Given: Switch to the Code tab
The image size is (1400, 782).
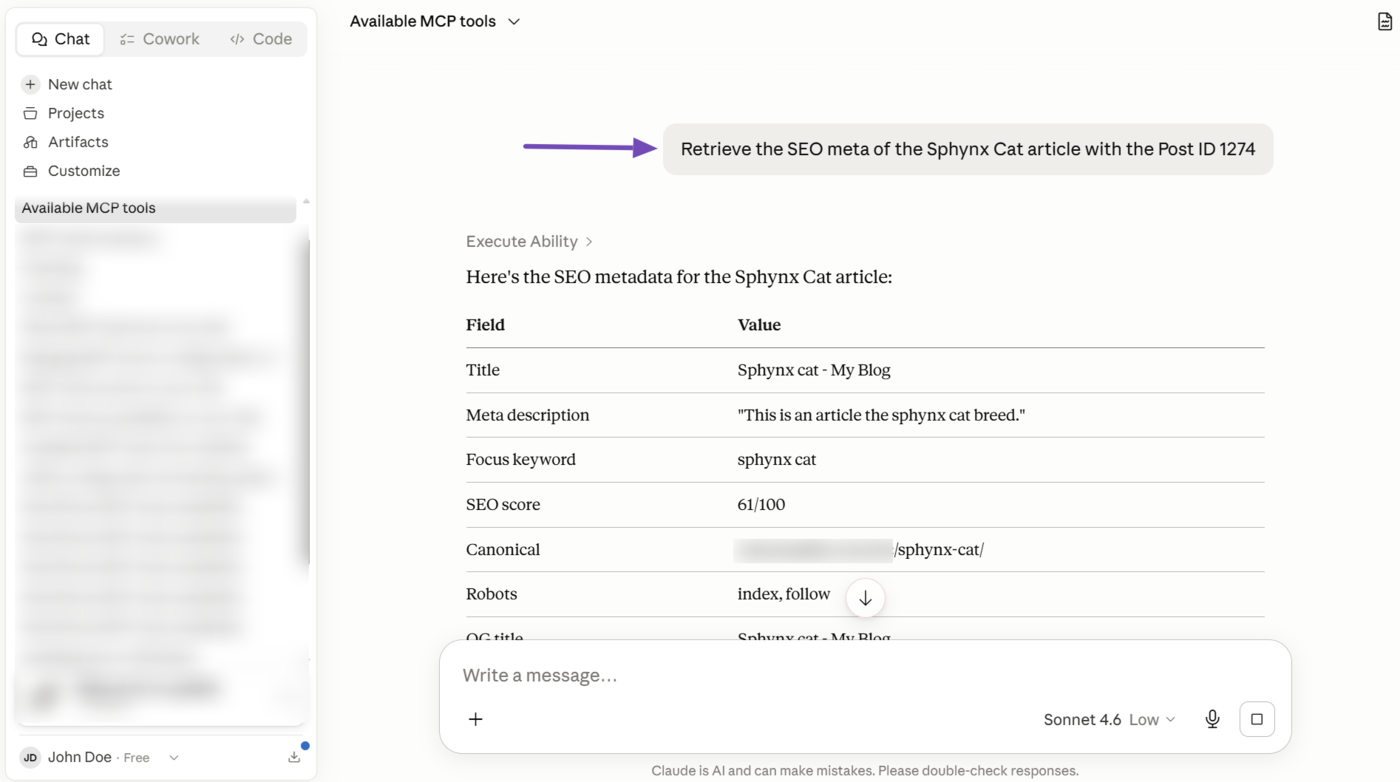Looking at the screenshot, I should (261, 39).
